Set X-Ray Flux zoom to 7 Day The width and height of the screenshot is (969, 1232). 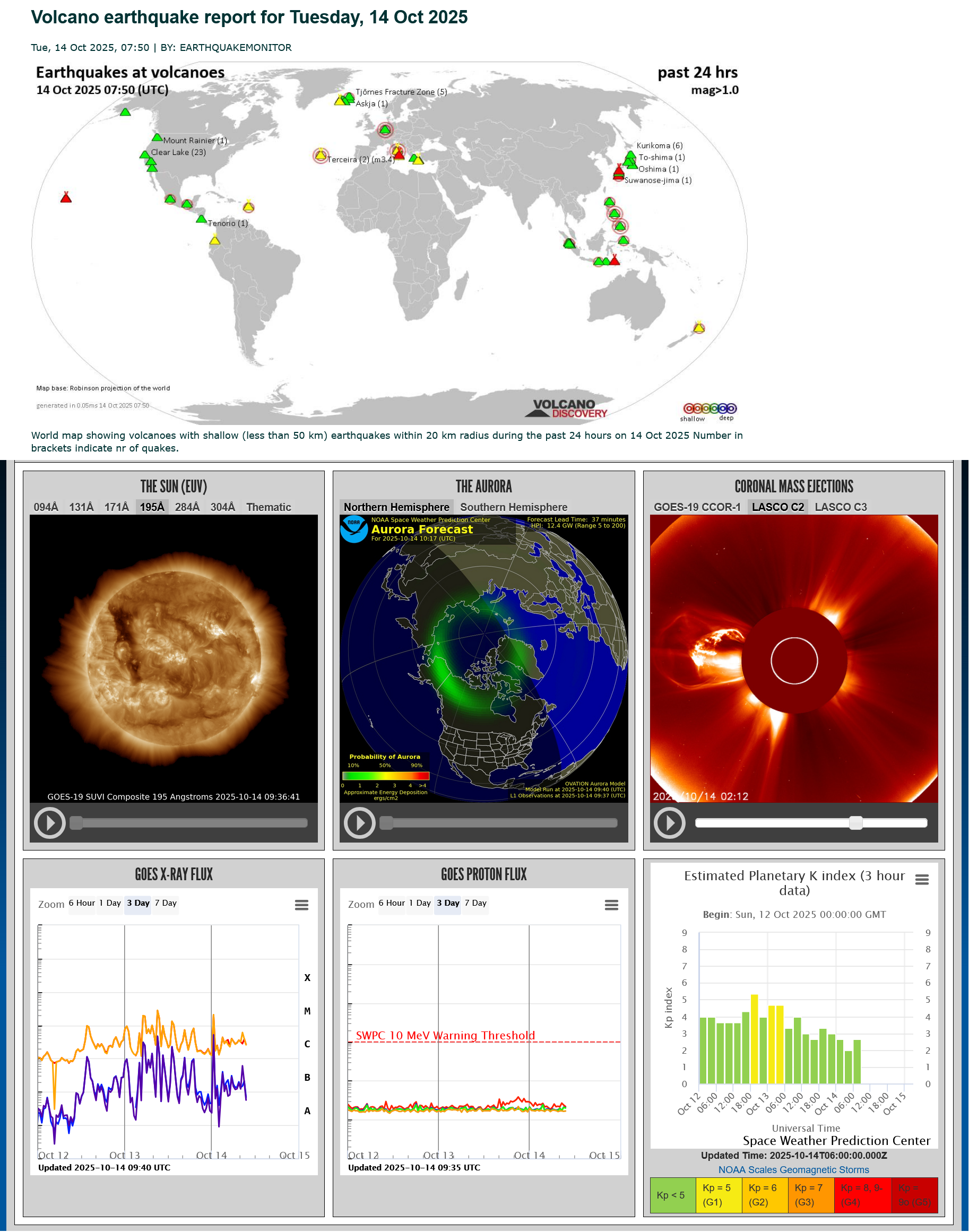coord(166,903)
